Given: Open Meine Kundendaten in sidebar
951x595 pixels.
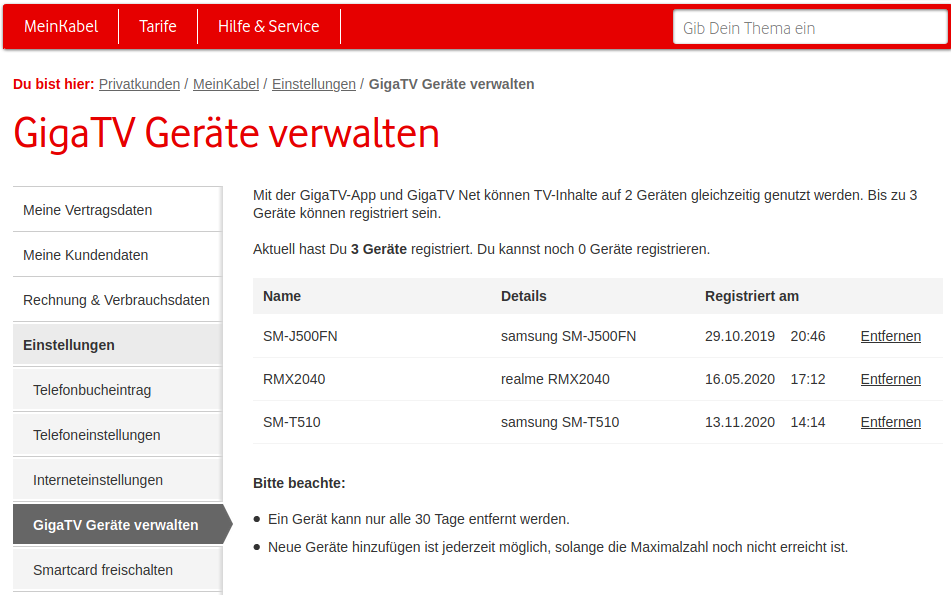Looking at the screenshot, I should [118, 255].
